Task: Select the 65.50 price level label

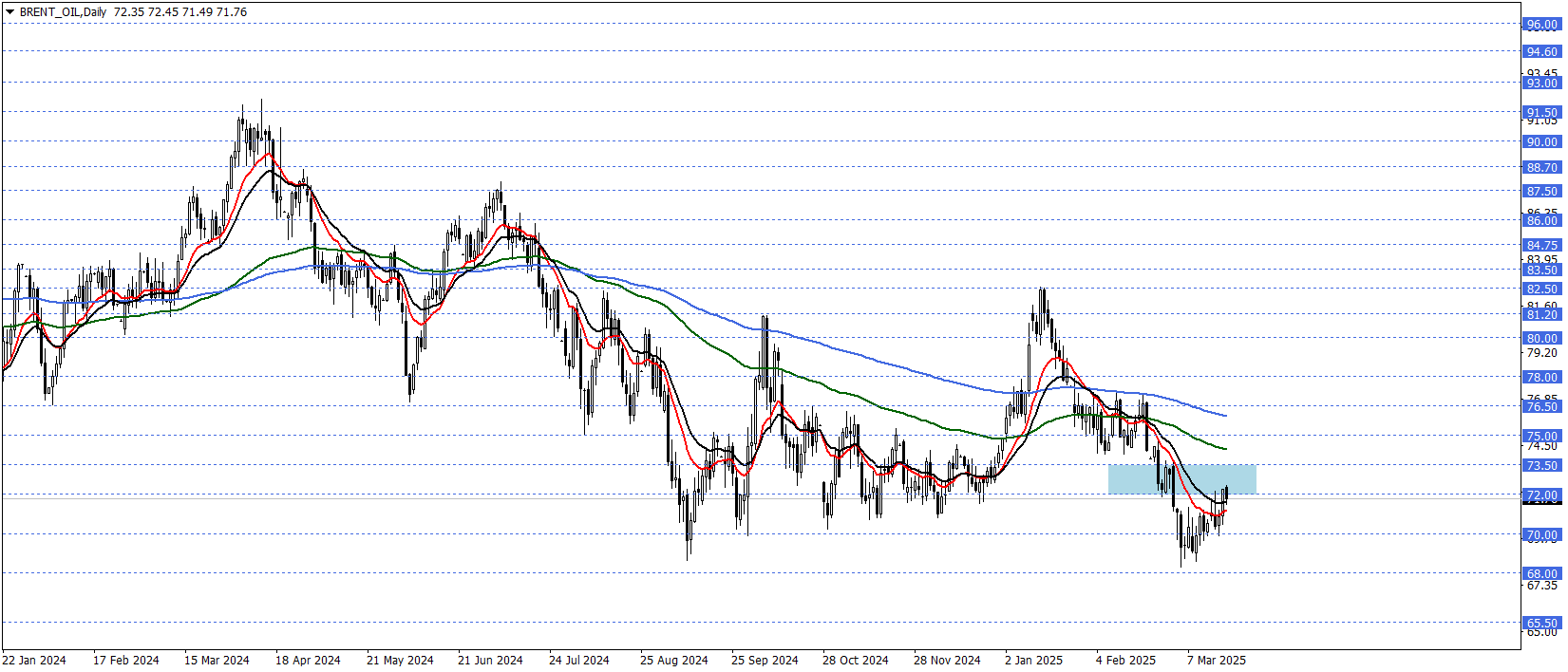Action: tap(1542, 624)
